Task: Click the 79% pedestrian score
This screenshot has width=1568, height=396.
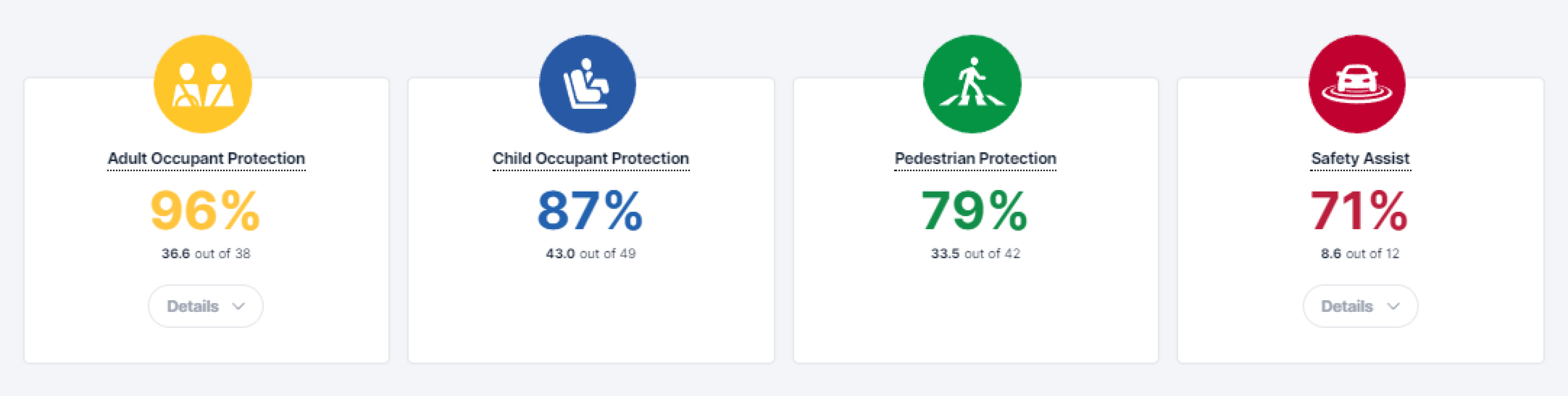Action: [x=975, y=211]
